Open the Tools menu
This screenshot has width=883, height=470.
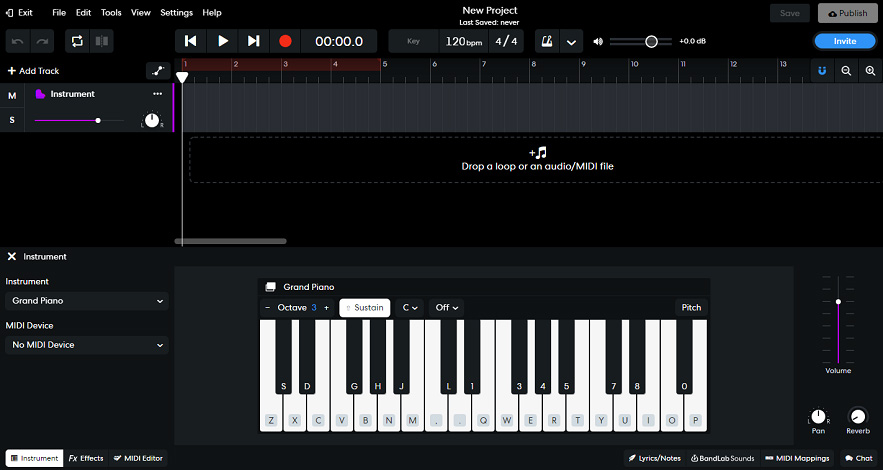tap(111, 12)
